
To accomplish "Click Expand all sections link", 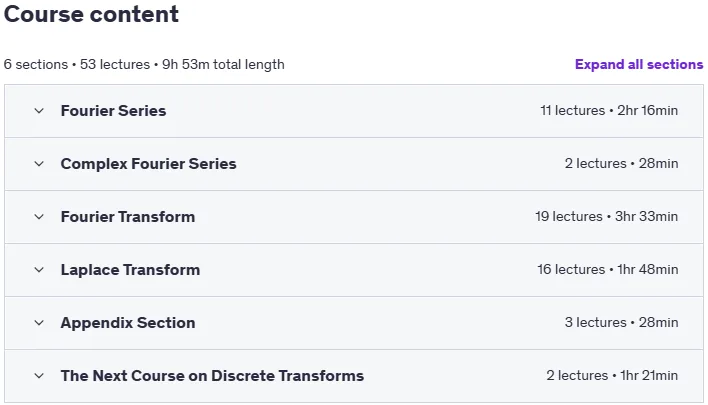I will tap(639, 65).
